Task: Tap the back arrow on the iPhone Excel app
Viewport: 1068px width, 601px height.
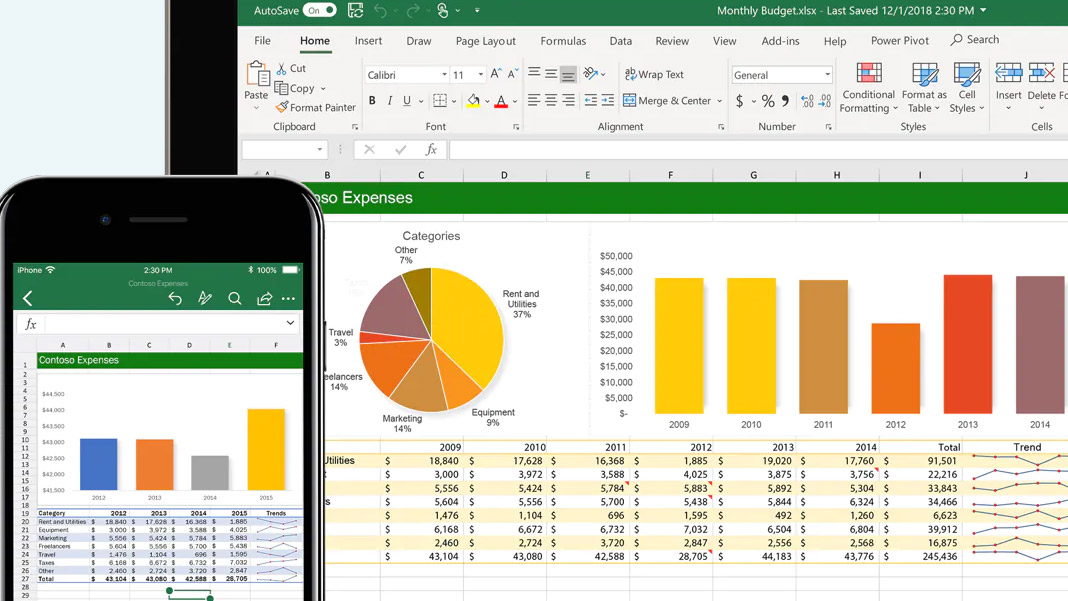Action: pos(28,298)
